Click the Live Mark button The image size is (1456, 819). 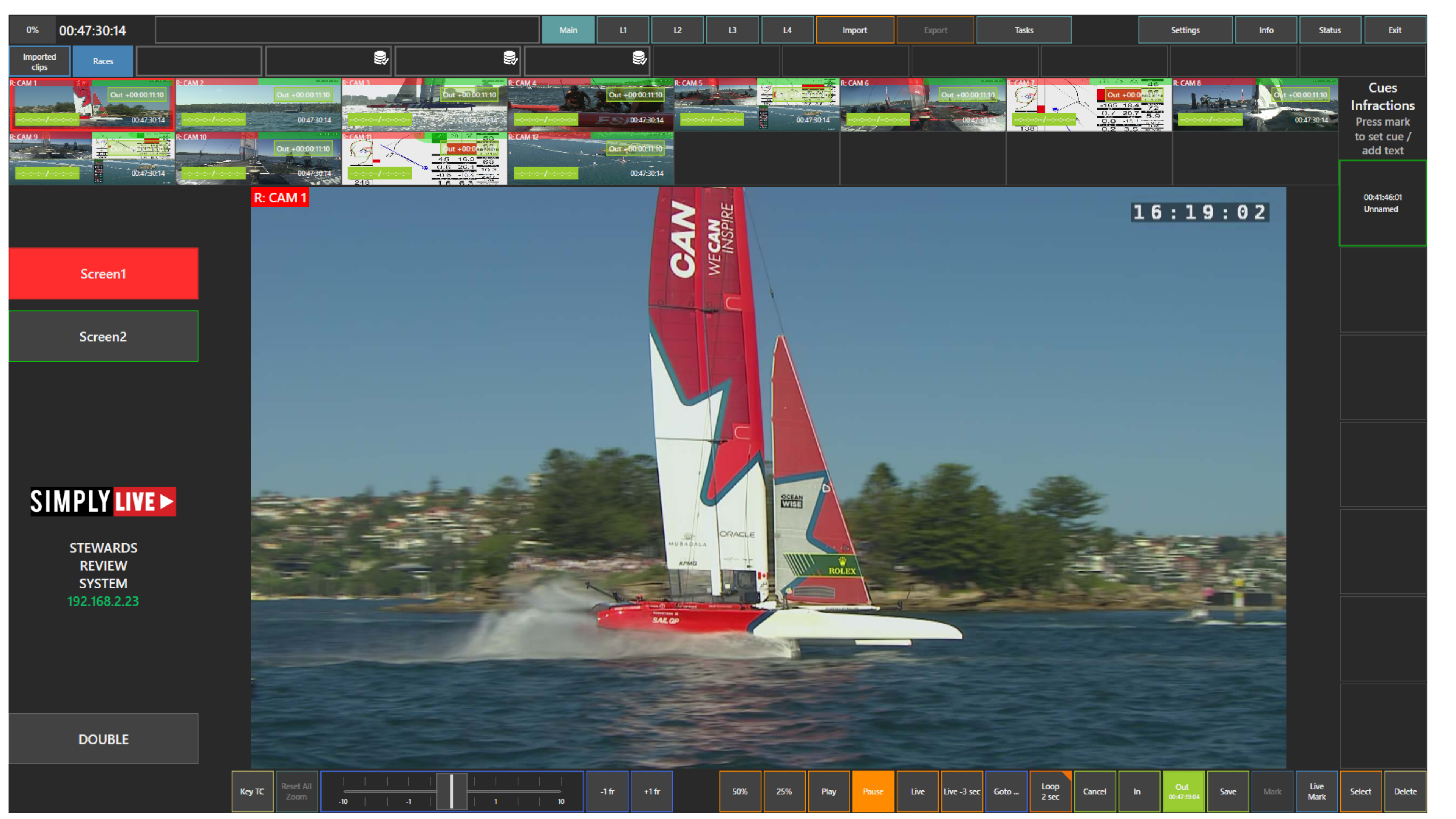coord(1316,791)
